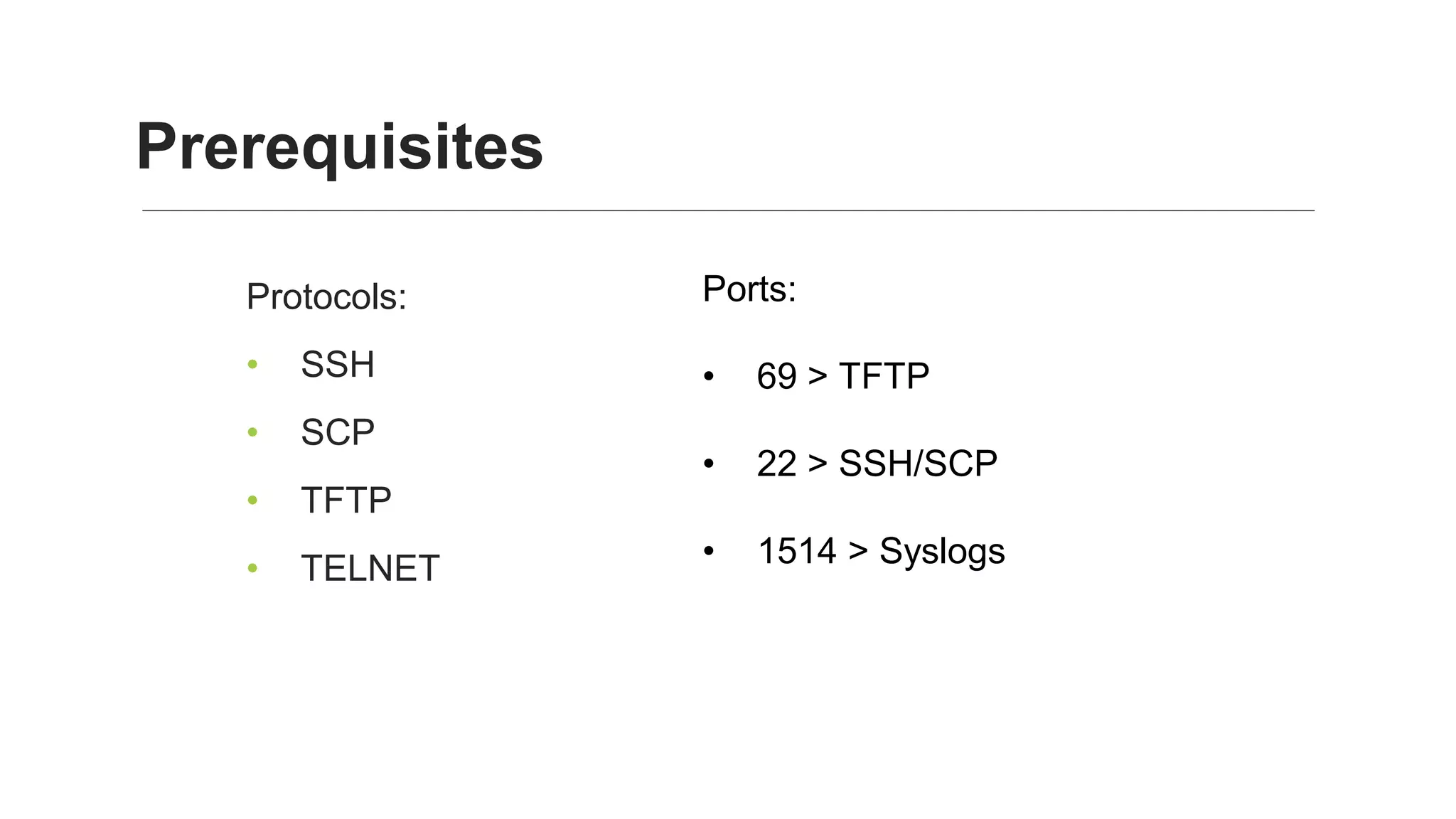
Task: Click the green bullet beside TELNET
Action: [252, 568]
